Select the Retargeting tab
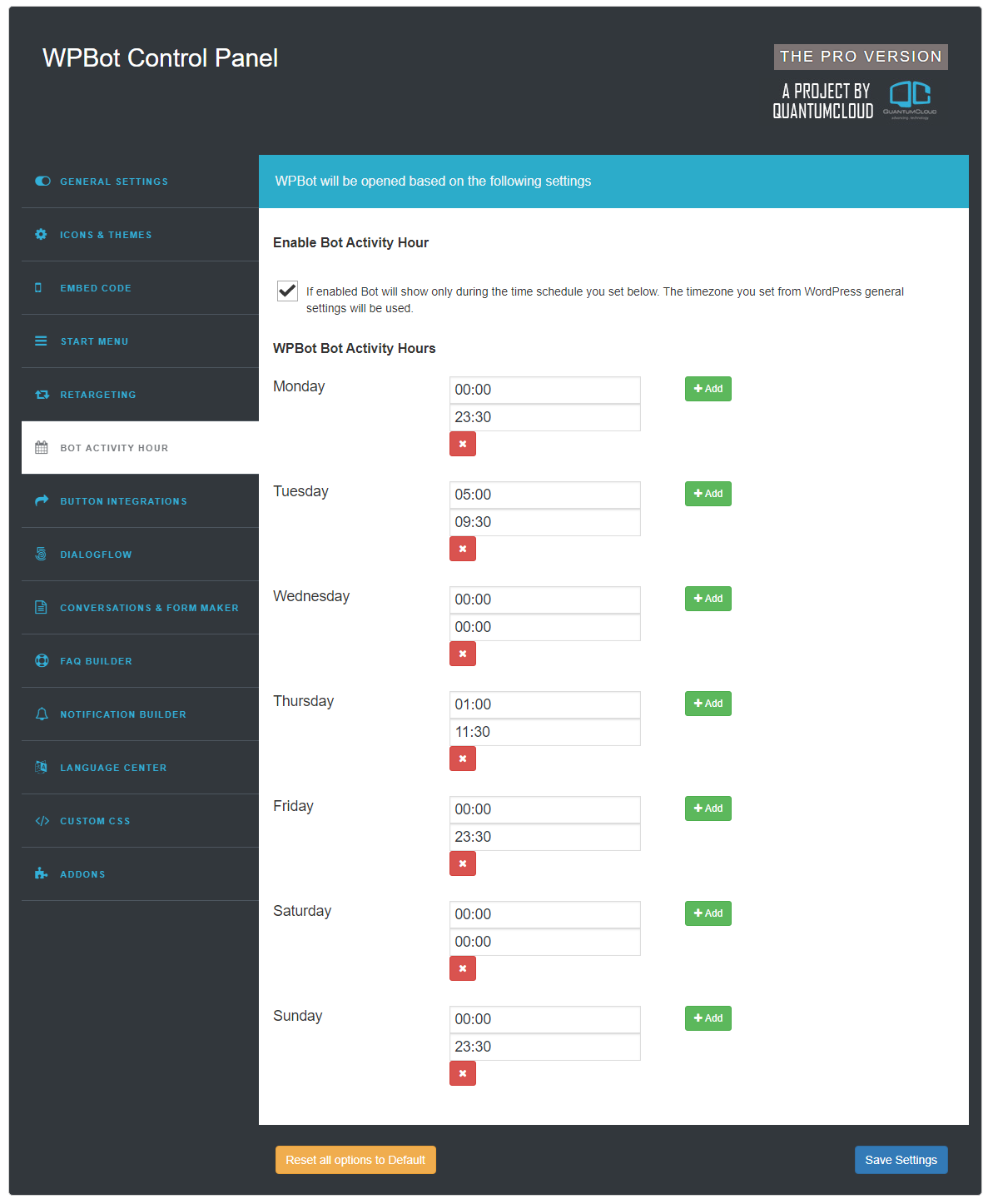This screenshot has height=1204, width=1003. 140,394
